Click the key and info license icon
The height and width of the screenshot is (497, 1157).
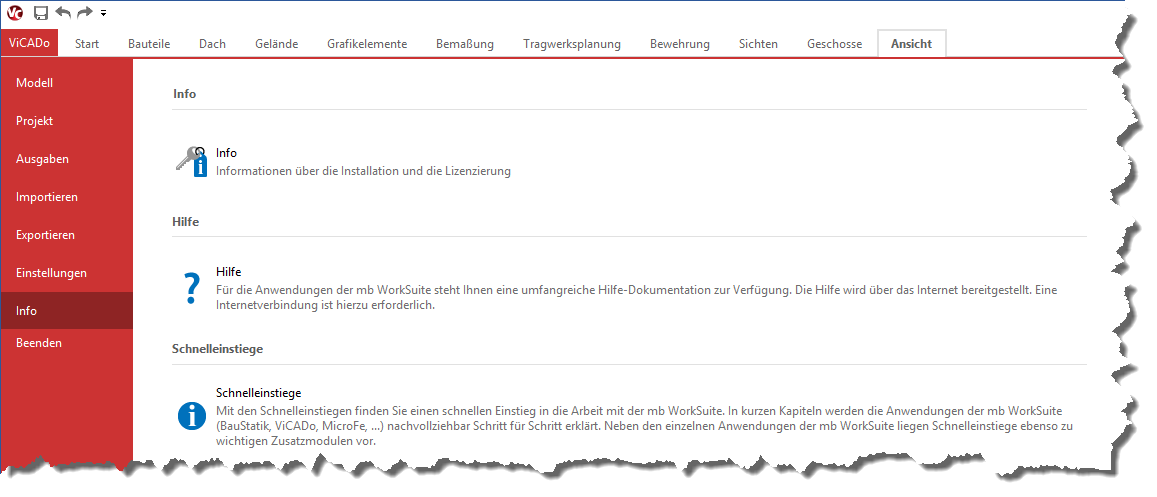tap(192, 161)
